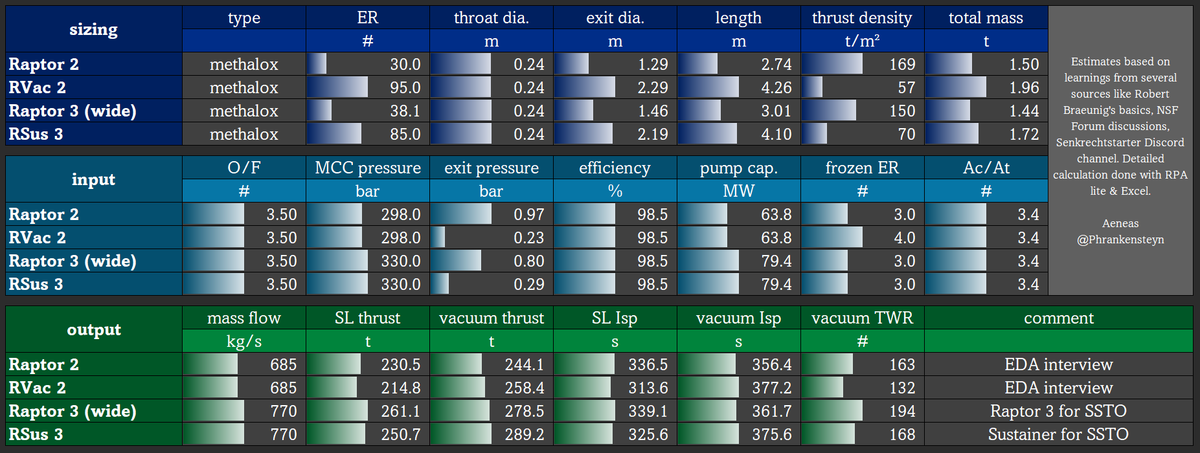Click the '@Phrankensteyn' handle in the notes

click(1120, 240)
